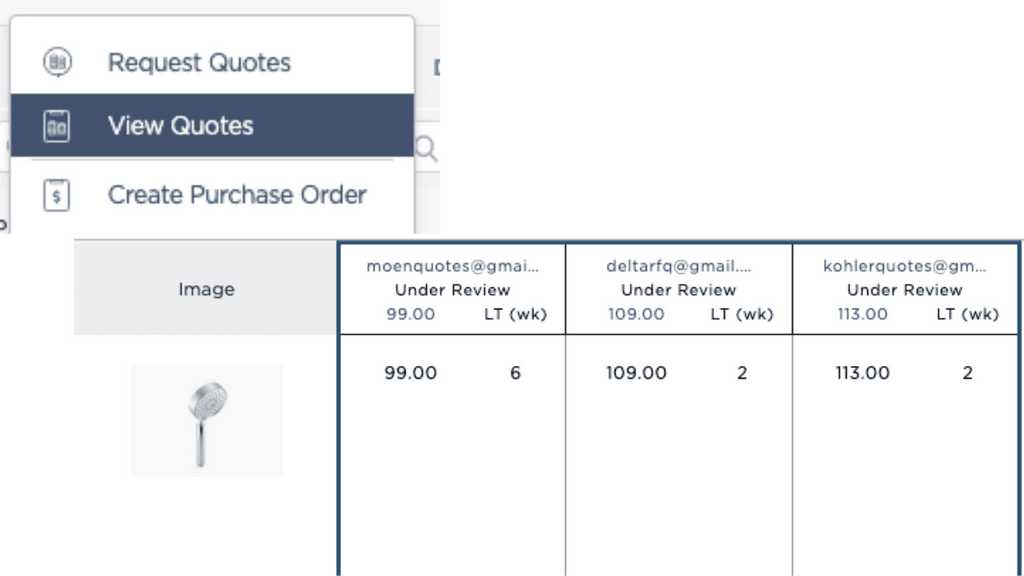1024x576 pixels.
Task: Click the View Quotes icon
Action: point(57,126)
